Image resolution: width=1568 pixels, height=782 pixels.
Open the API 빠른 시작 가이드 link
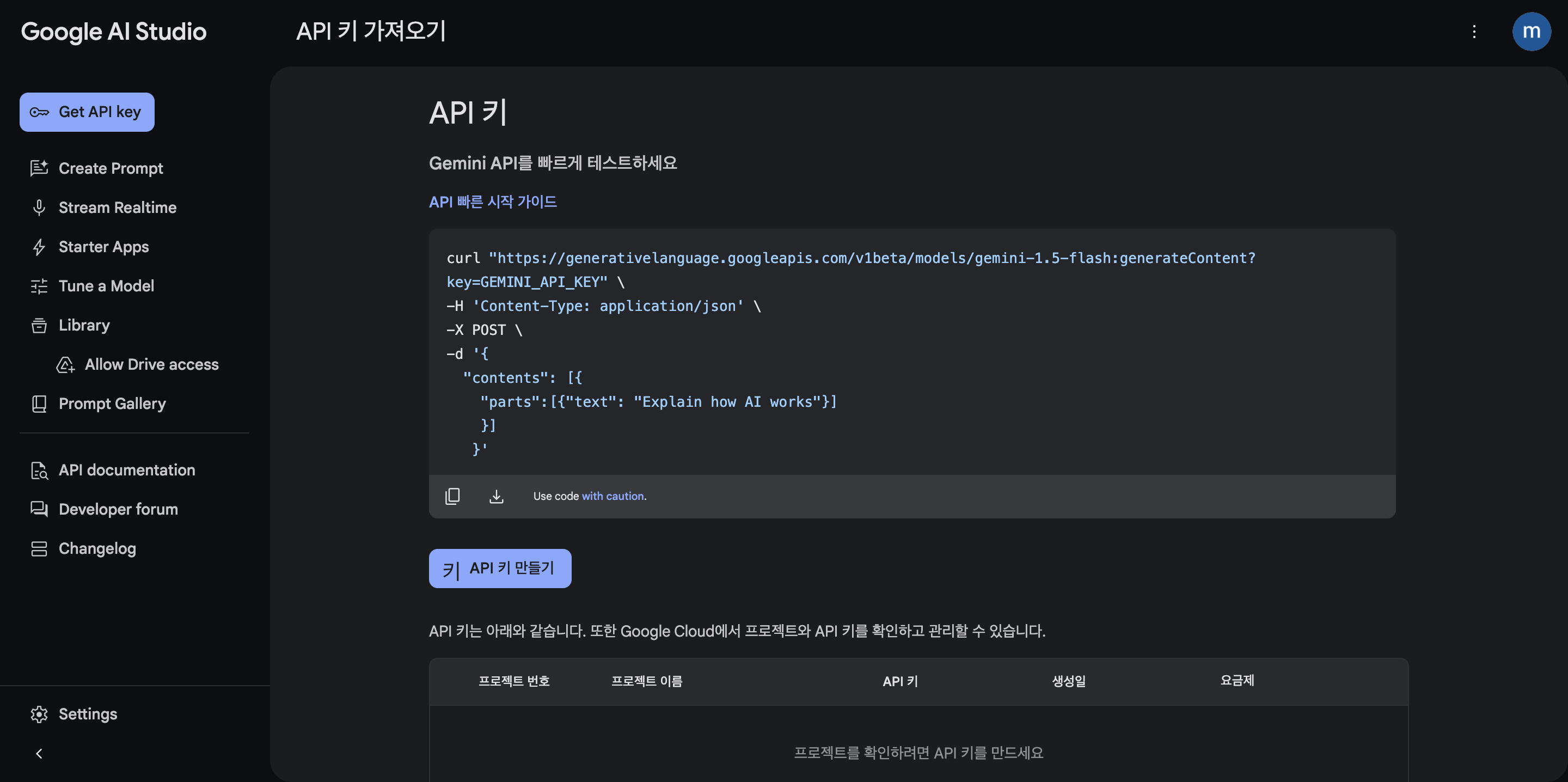coord(492,201)
